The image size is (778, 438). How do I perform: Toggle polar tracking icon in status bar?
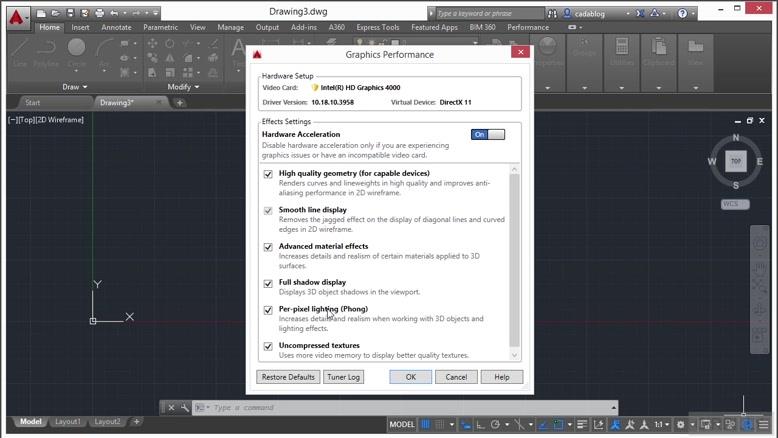click(495, 425)
